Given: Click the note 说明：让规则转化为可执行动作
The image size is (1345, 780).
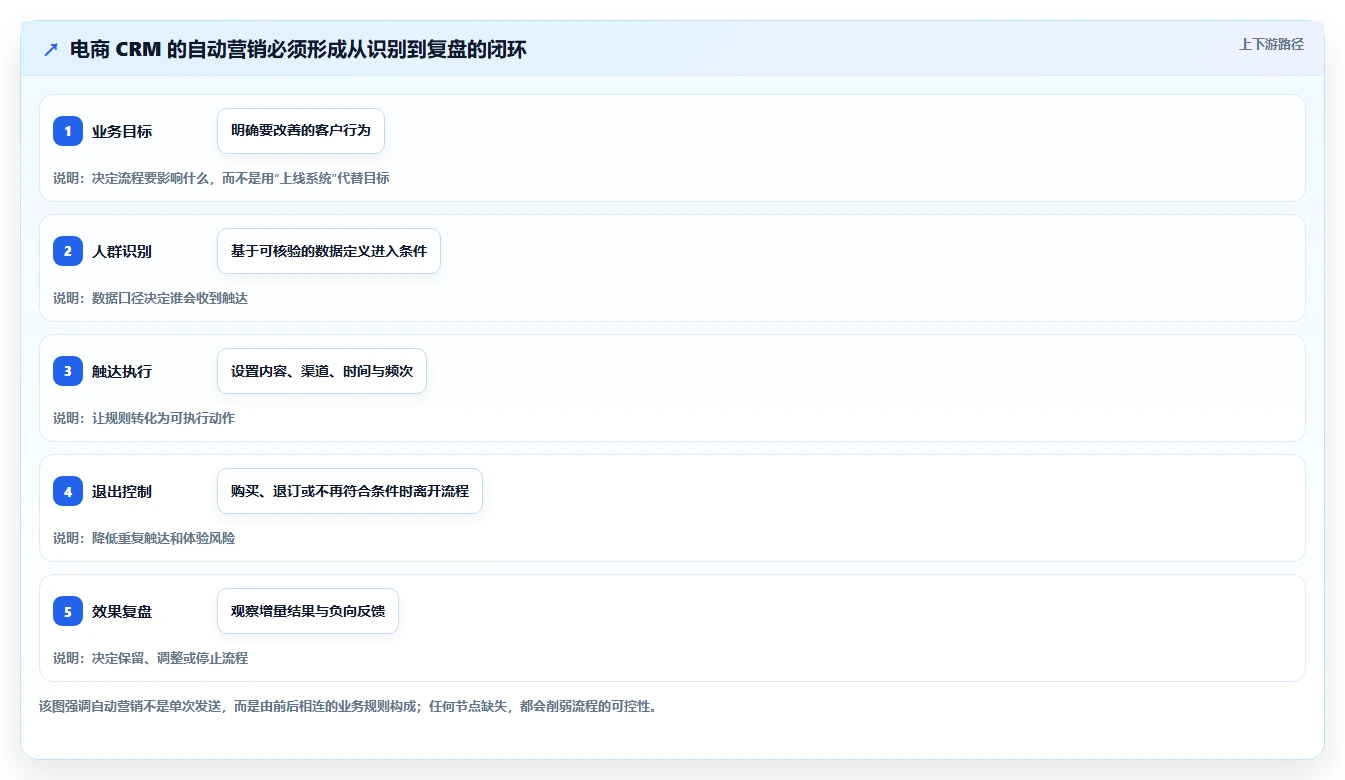Looking at the screenshot, I should coord(144,418).
